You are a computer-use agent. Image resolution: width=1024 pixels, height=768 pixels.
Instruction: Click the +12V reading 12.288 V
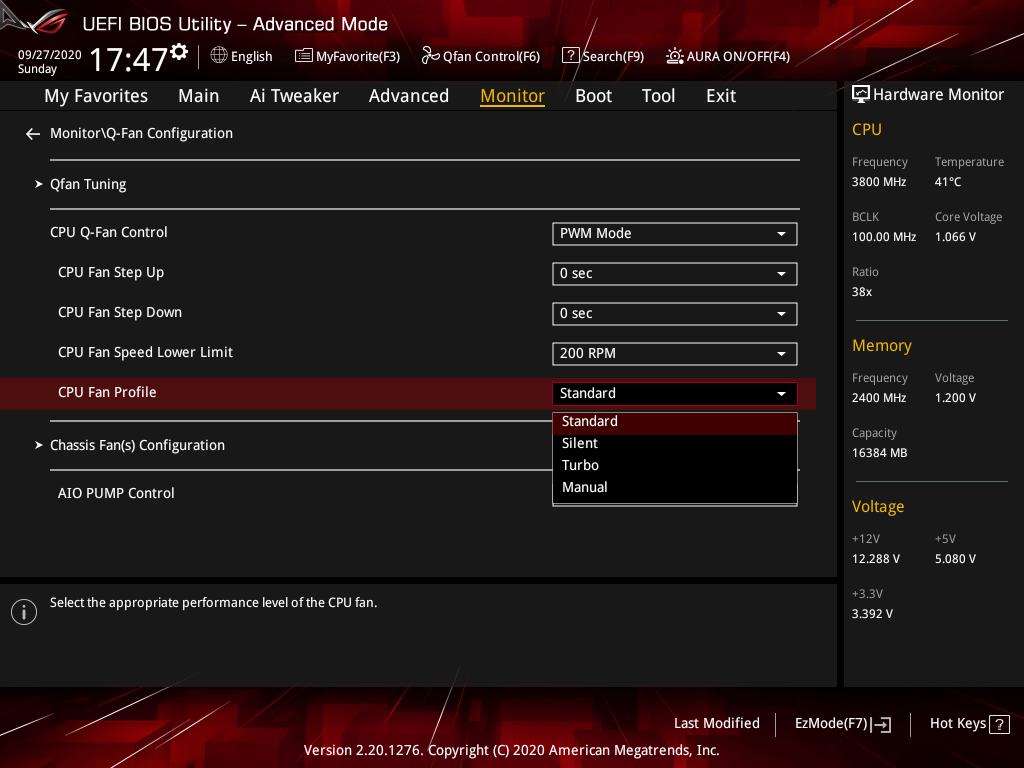point(876,559)
